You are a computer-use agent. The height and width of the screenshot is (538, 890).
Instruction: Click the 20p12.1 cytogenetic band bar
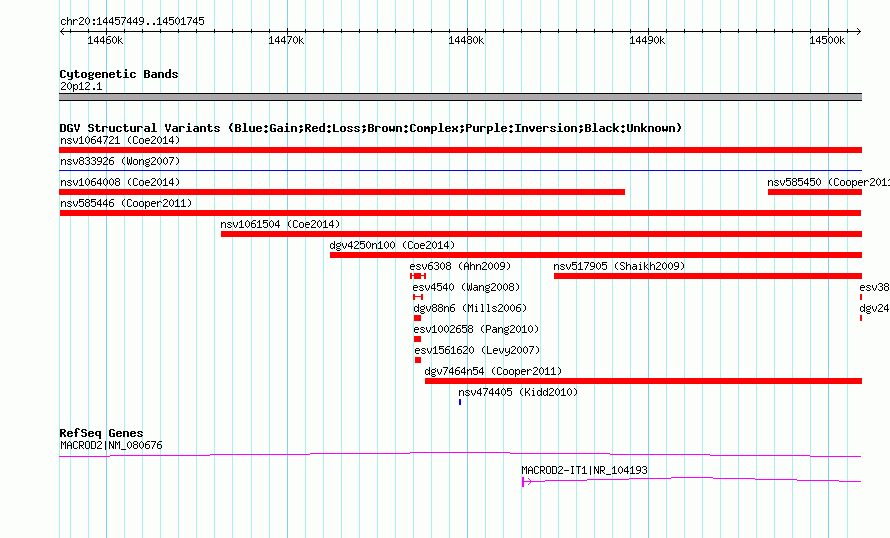pos(460,97)
